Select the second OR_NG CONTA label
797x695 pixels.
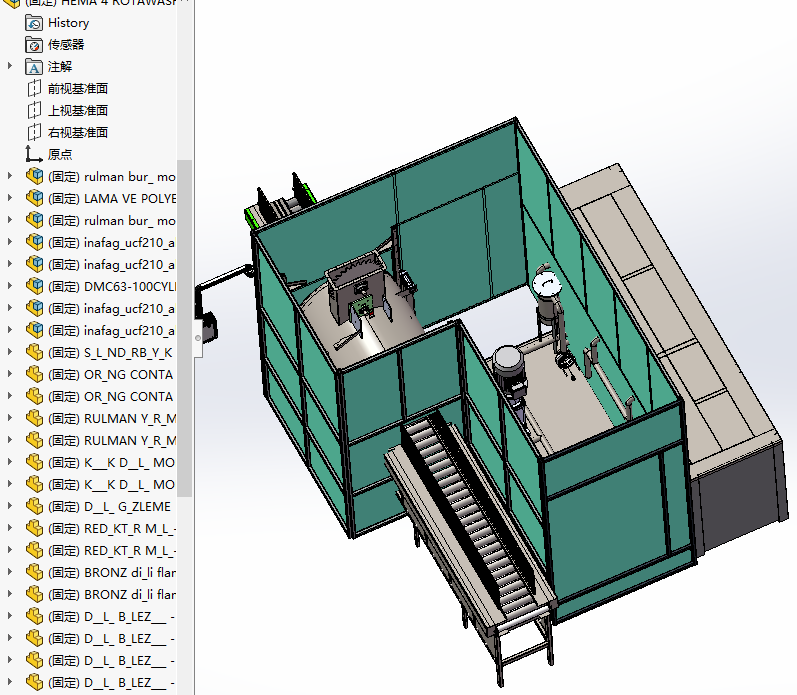tap(111, 397)
